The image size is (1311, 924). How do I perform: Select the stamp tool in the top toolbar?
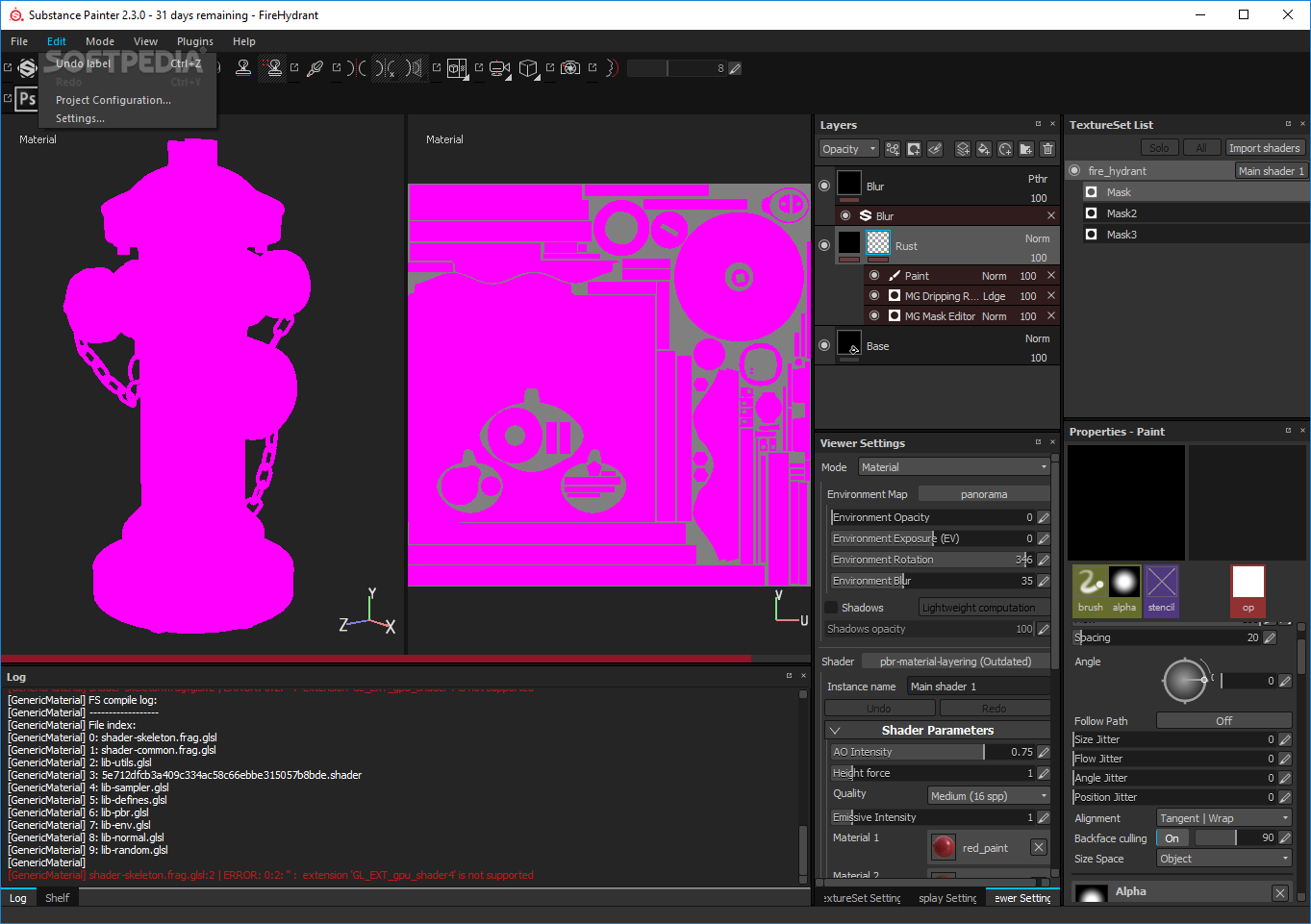243,67
